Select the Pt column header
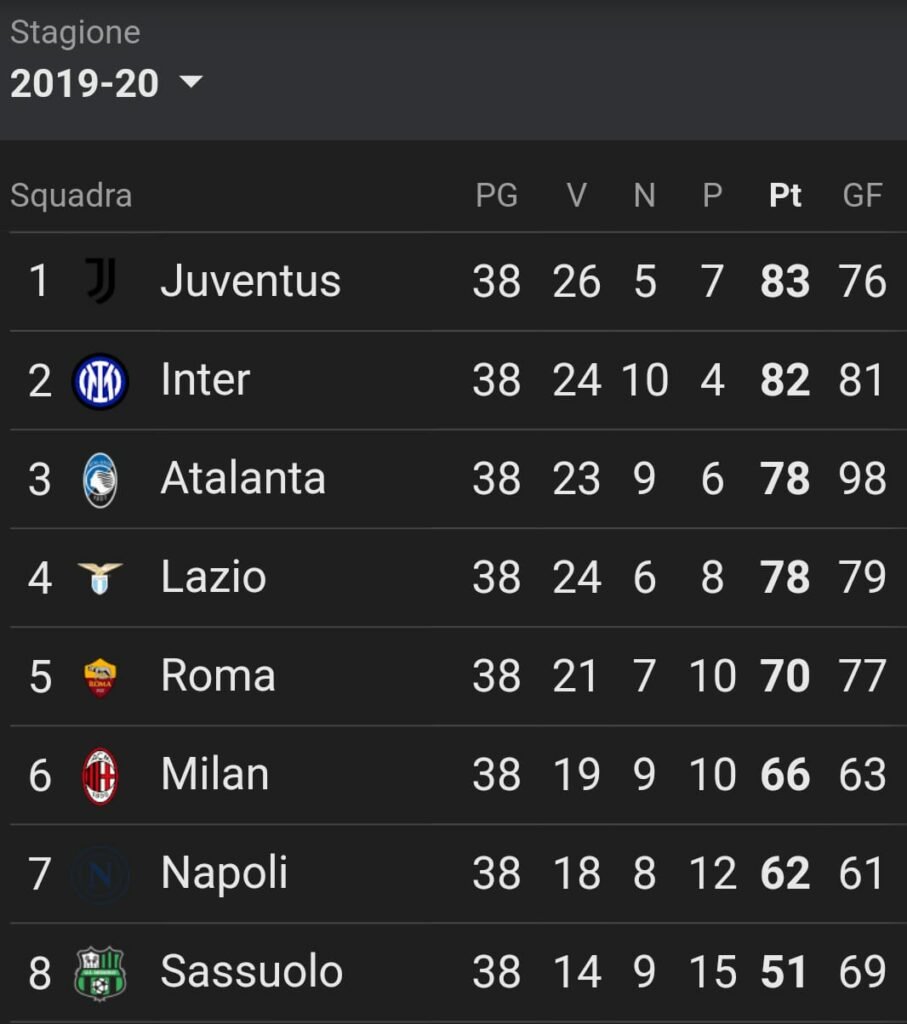The height and width of the screenshot is (1024, 907). [785, 195]
